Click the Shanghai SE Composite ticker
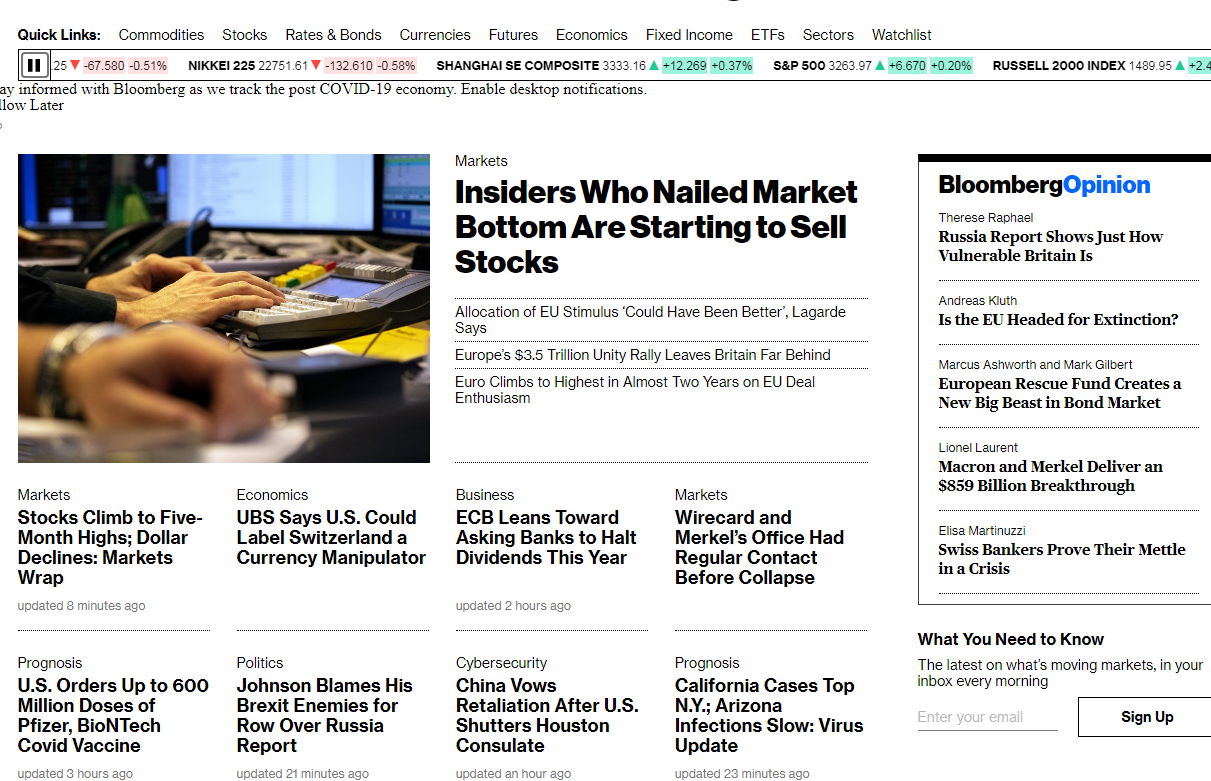Image resolution: width=1211 pixels, height=781 pixels. coord(594,66)
